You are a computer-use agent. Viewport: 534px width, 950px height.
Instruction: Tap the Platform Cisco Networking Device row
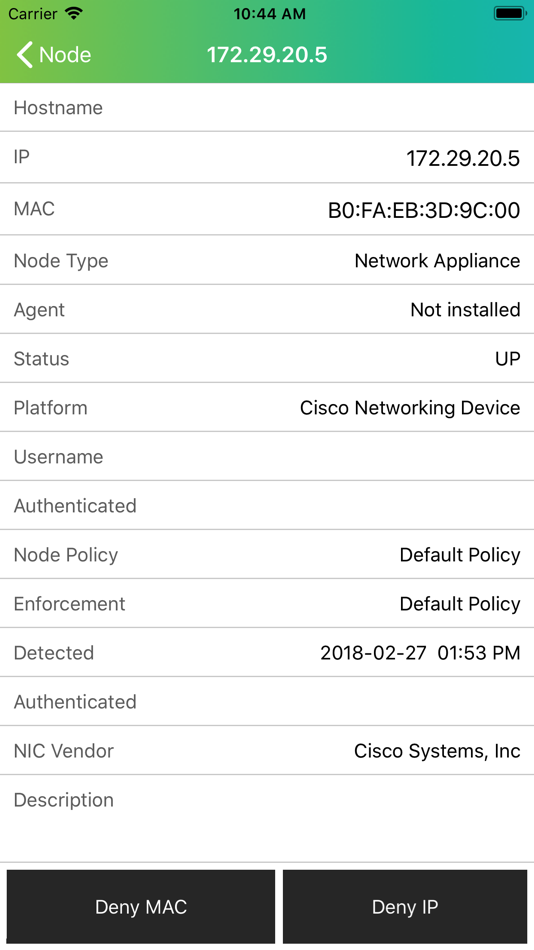click(x=267, y=408)
